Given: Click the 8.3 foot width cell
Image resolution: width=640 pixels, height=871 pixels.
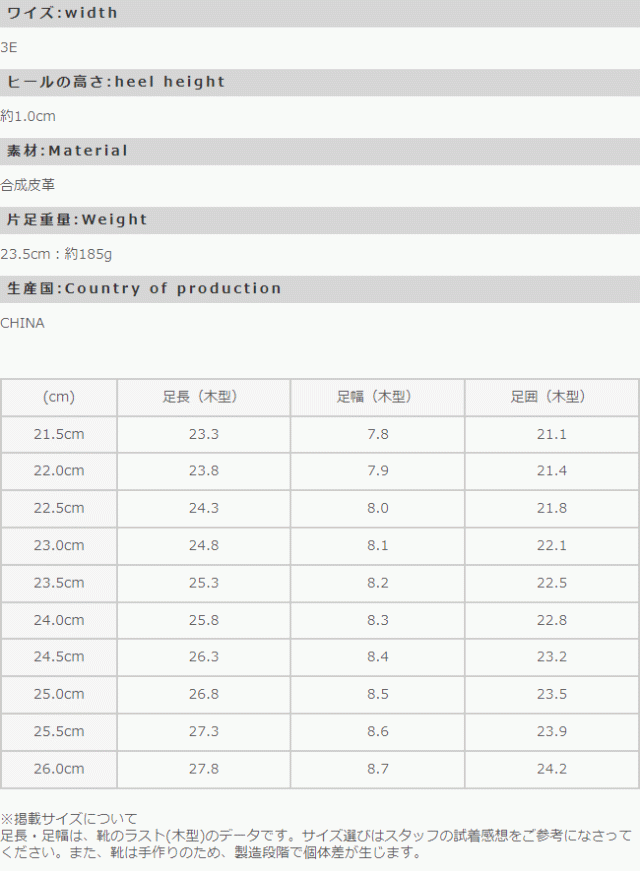Looking at the screenshot, I should coord(377,620).
